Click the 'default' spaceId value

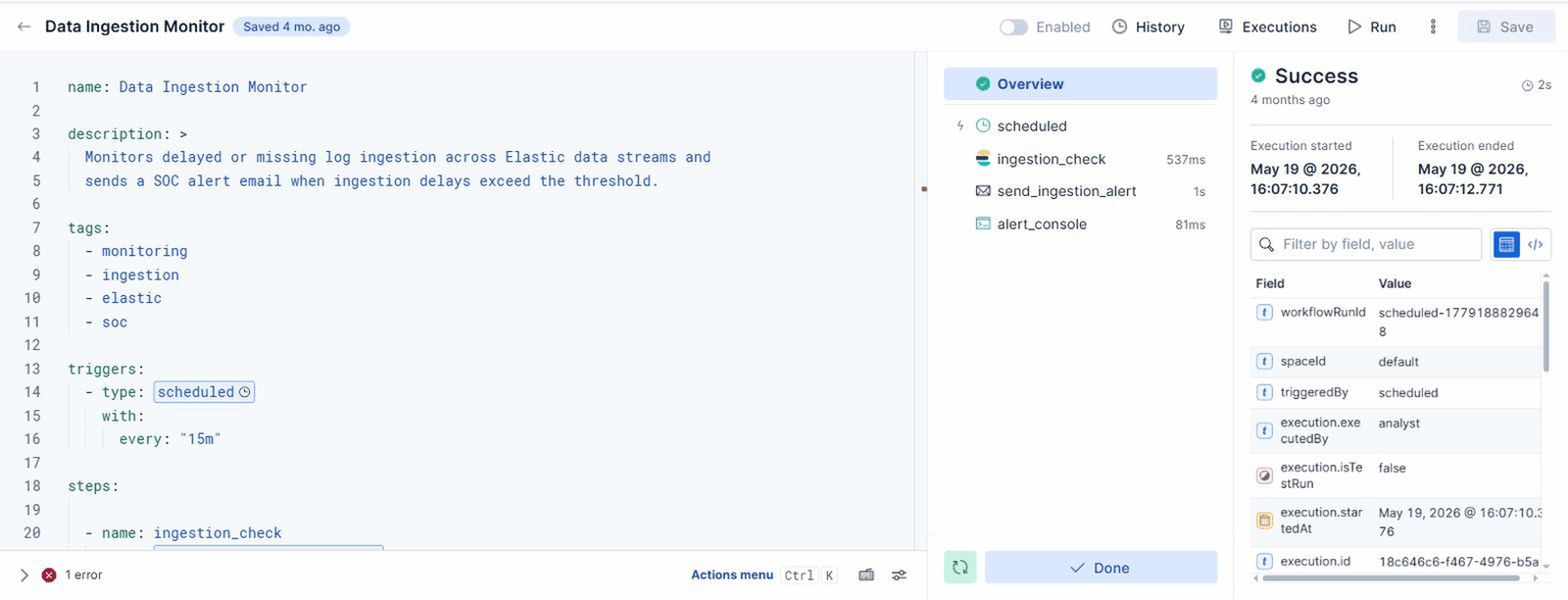click(x=1398, y=362)
